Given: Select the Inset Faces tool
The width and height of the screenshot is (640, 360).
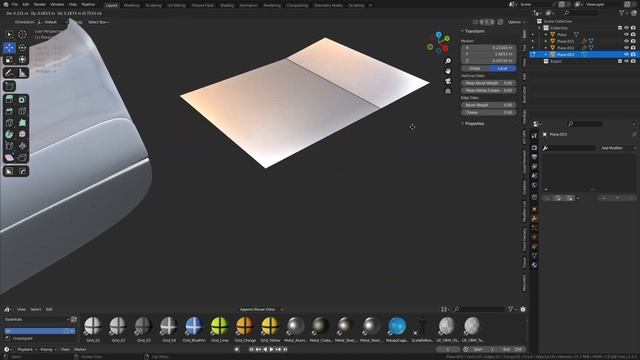Looking at the screenshot, I should tap(22, 99).
